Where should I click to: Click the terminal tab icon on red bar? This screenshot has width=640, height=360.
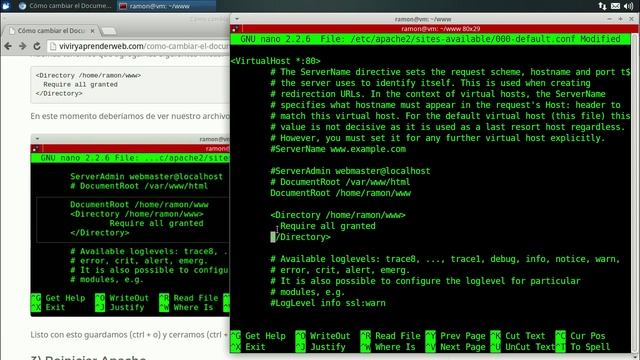(236, 29)
